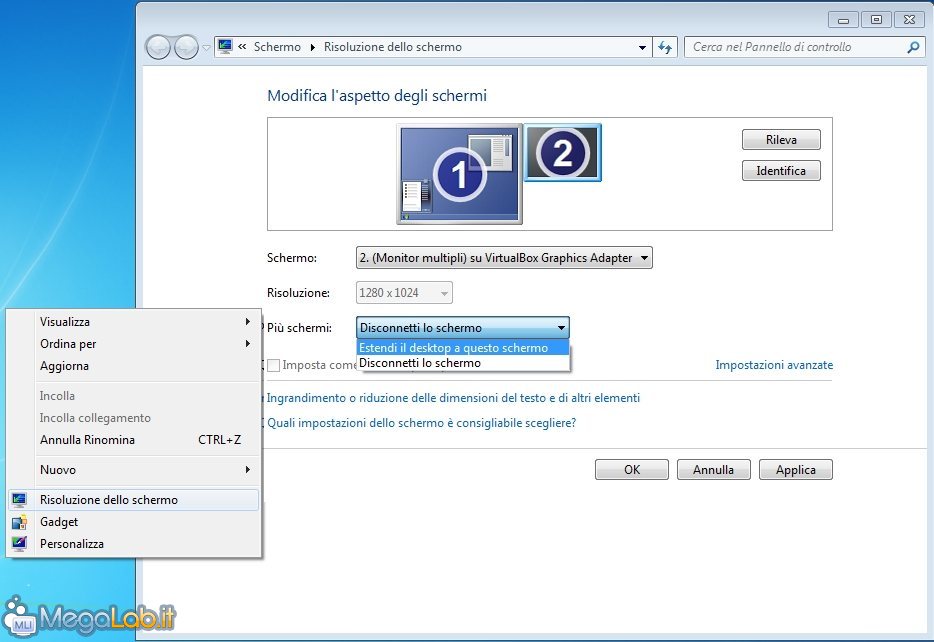The height and width of the screenshot is (642, 934).
Task: Choose 'Estendi il desktop a questo schermo'
Action: pyautogui.click(x=463, y=348)
